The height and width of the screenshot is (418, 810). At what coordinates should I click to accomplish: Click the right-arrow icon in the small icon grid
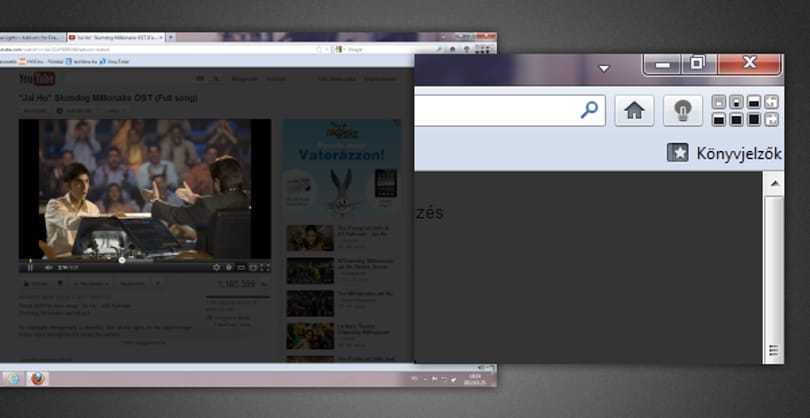point(771,119)
